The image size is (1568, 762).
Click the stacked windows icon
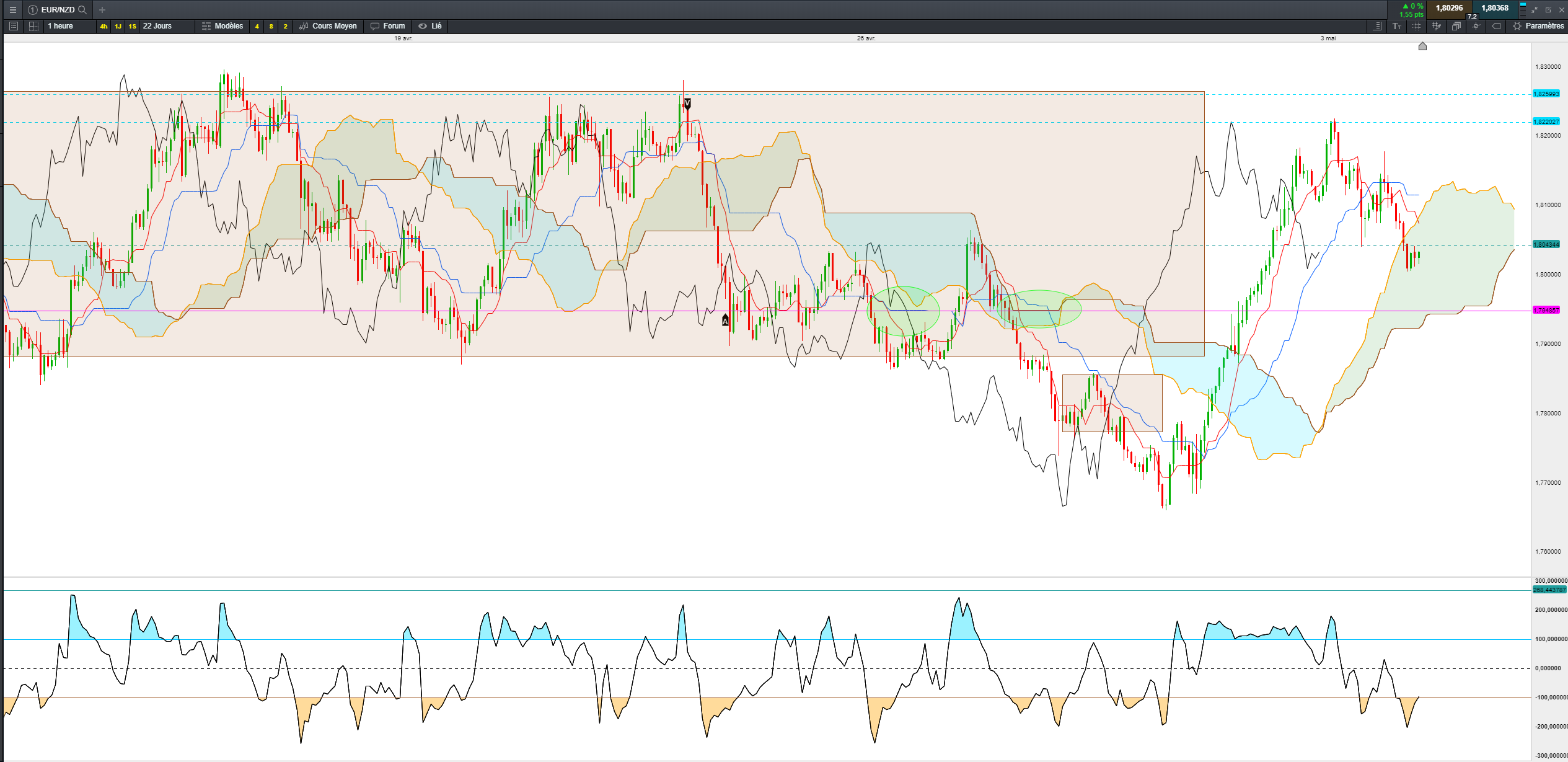pyautogui.click(x=1456, y=26)
